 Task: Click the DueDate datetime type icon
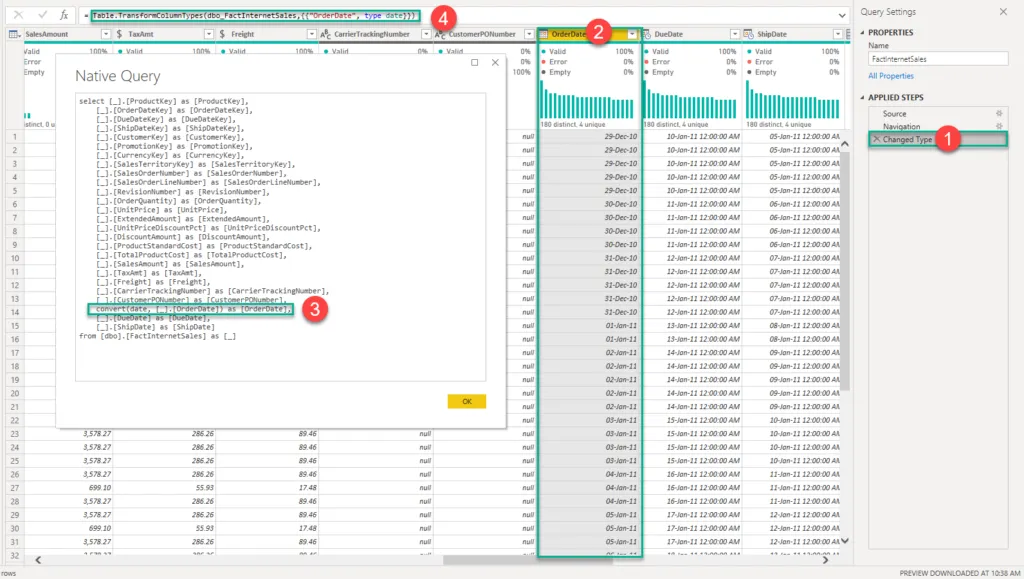point(649,34)
